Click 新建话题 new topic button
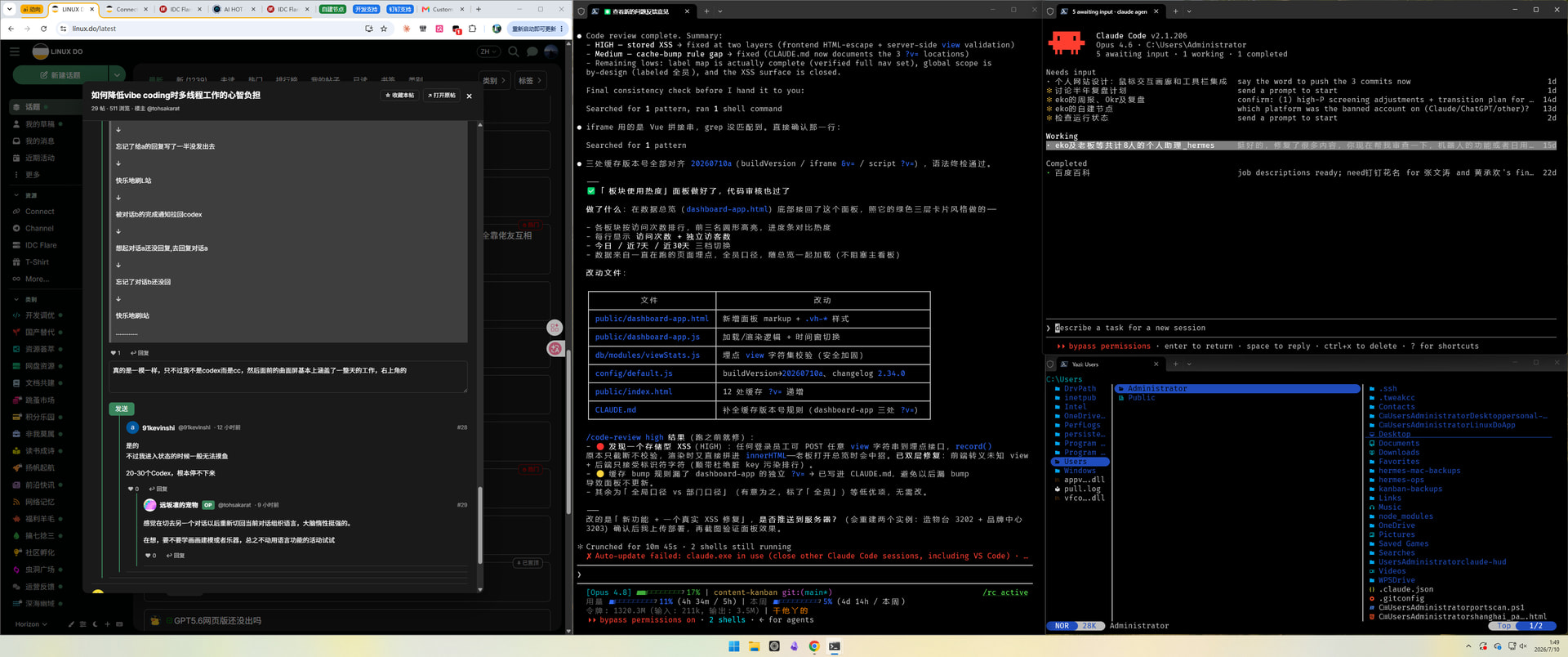The width and height of the screenshot is (1568, 657). (x=61, y=74)
